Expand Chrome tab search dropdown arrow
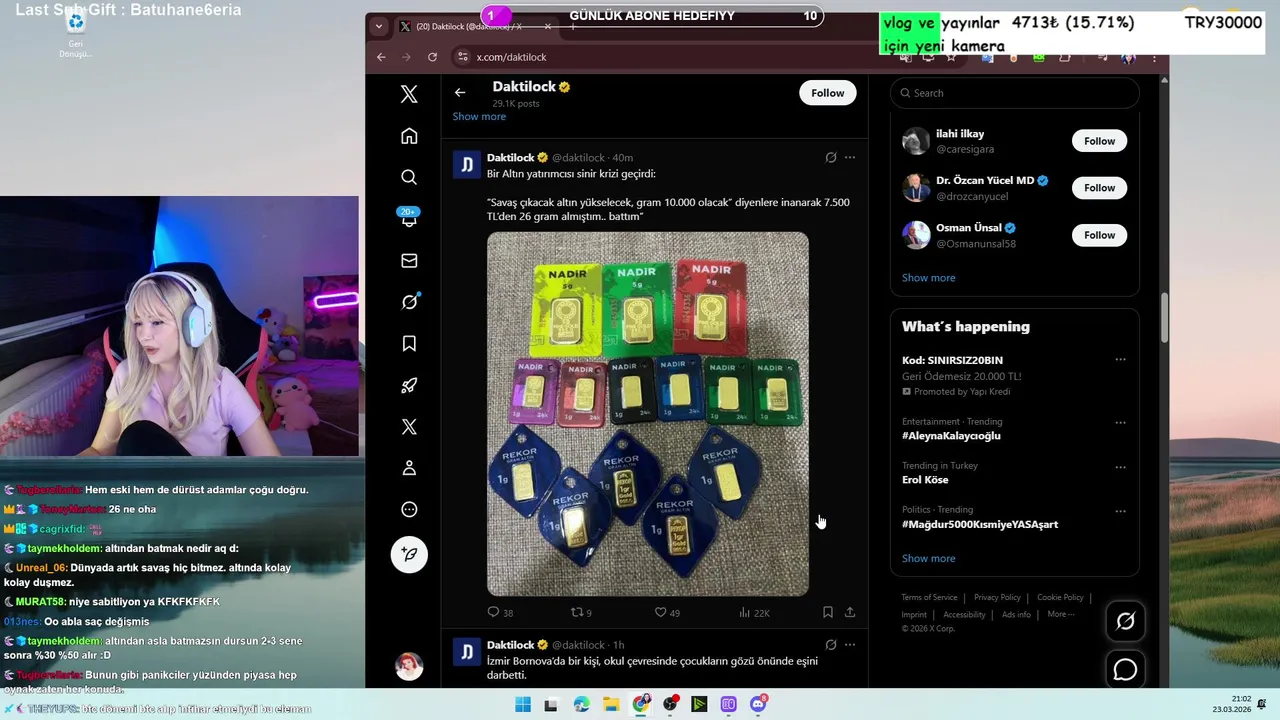The image size is (1280, 720). click(378, 27)
